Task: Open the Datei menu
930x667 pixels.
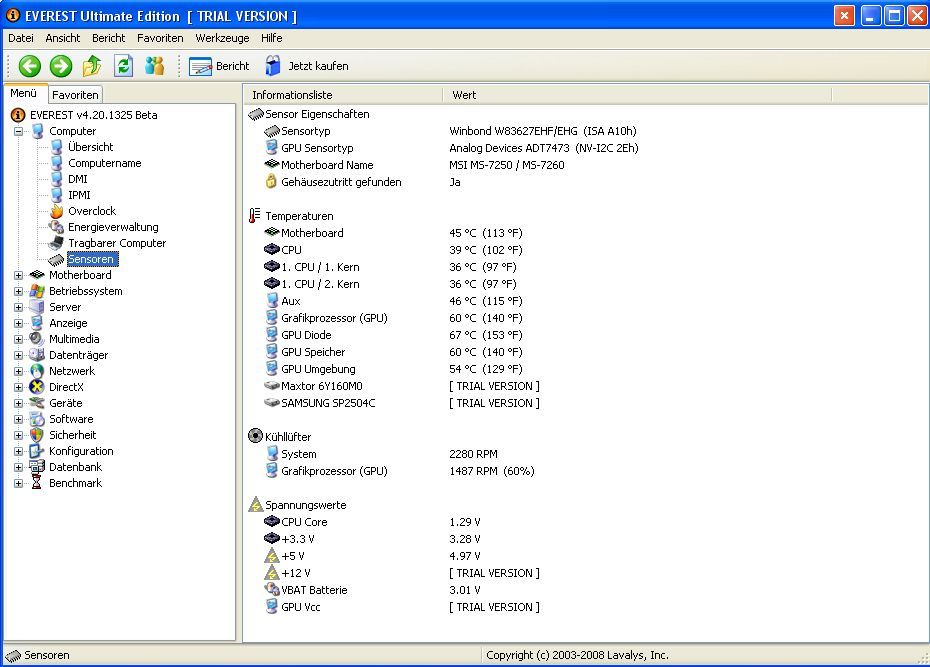Action: pyautogui.click(x=21, y=38)
